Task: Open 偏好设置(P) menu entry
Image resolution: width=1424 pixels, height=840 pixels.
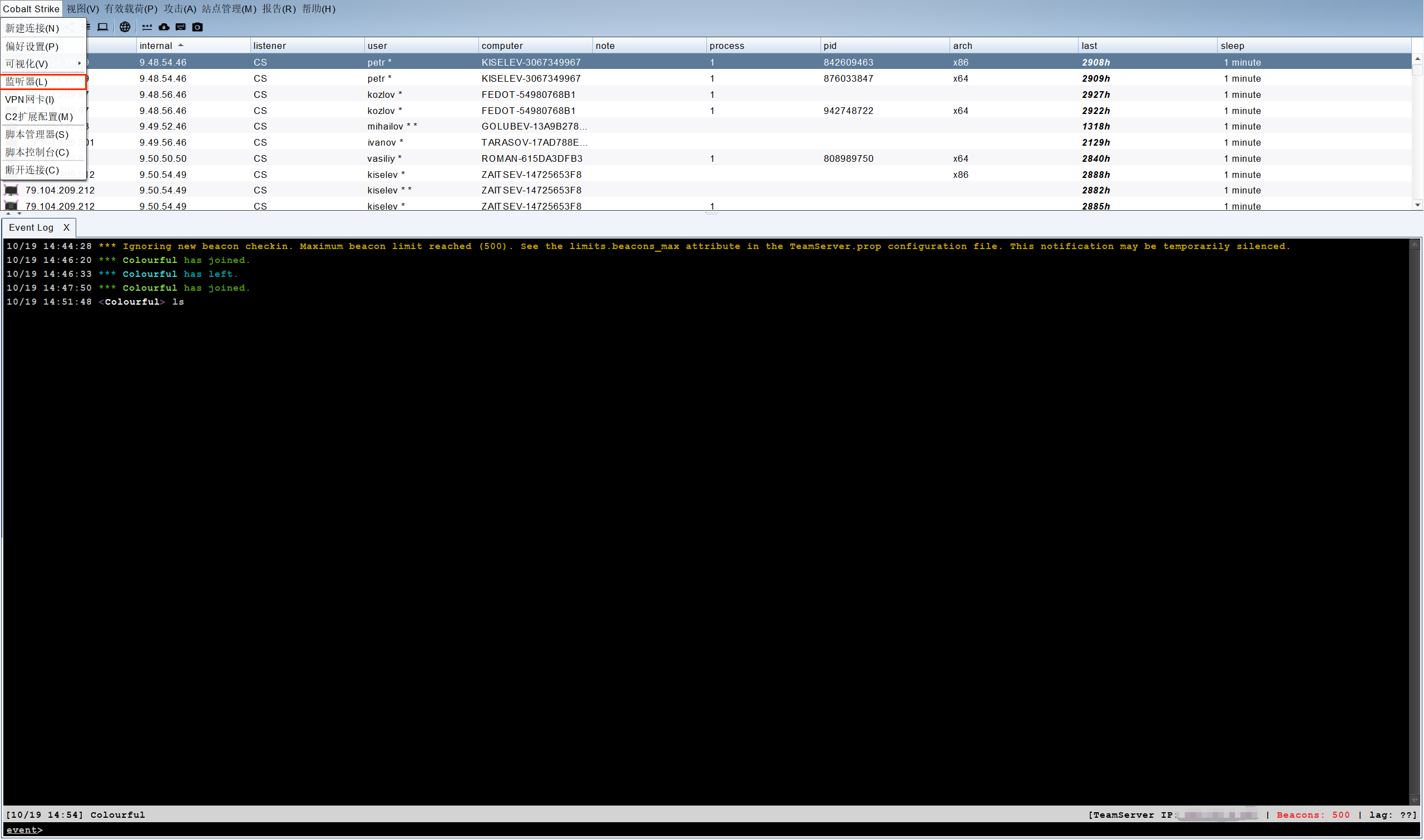Action: [x=43, y=46]
